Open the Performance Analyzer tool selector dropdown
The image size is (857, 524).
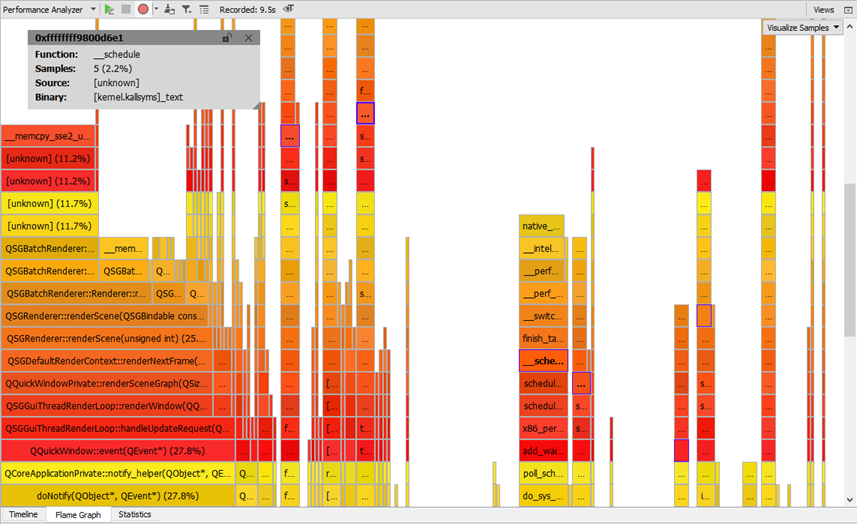pos(93,9)
